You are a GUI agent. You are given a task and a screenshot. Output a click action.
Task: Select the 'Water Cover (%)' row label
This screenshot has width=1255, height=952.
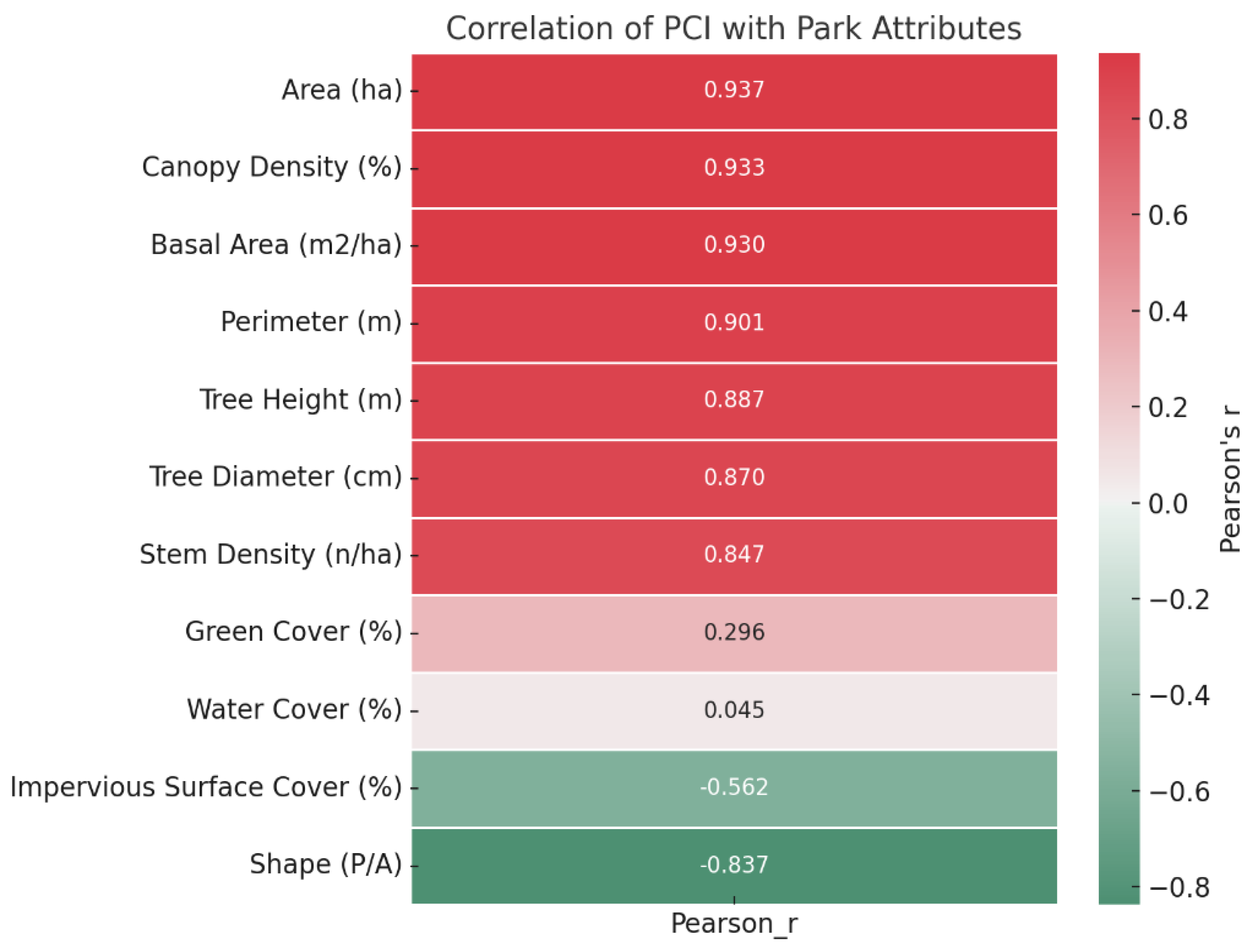click(294, 710)
